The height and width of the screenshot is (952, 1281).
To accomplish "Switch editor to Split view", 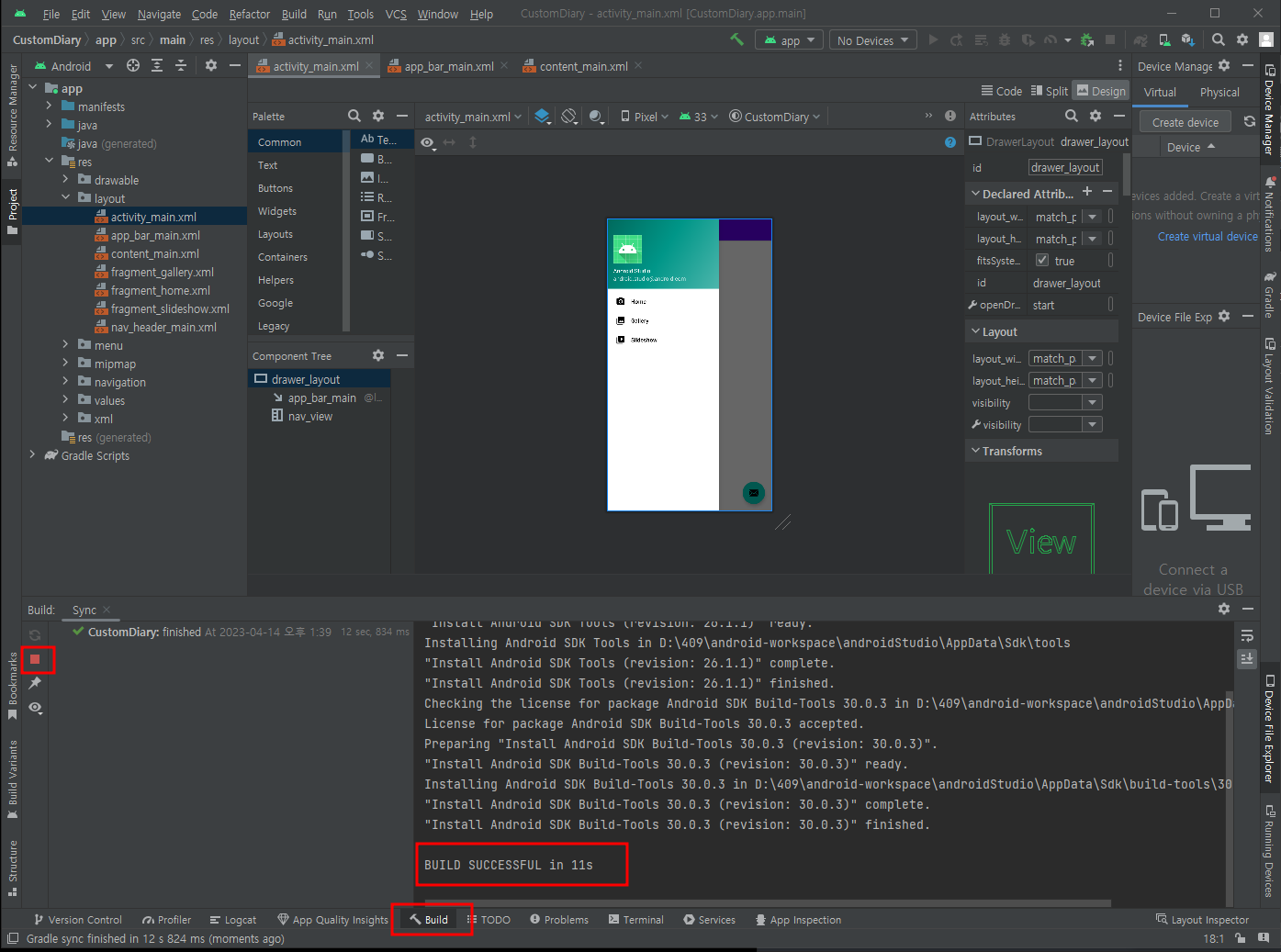I will click(1050, 91).
